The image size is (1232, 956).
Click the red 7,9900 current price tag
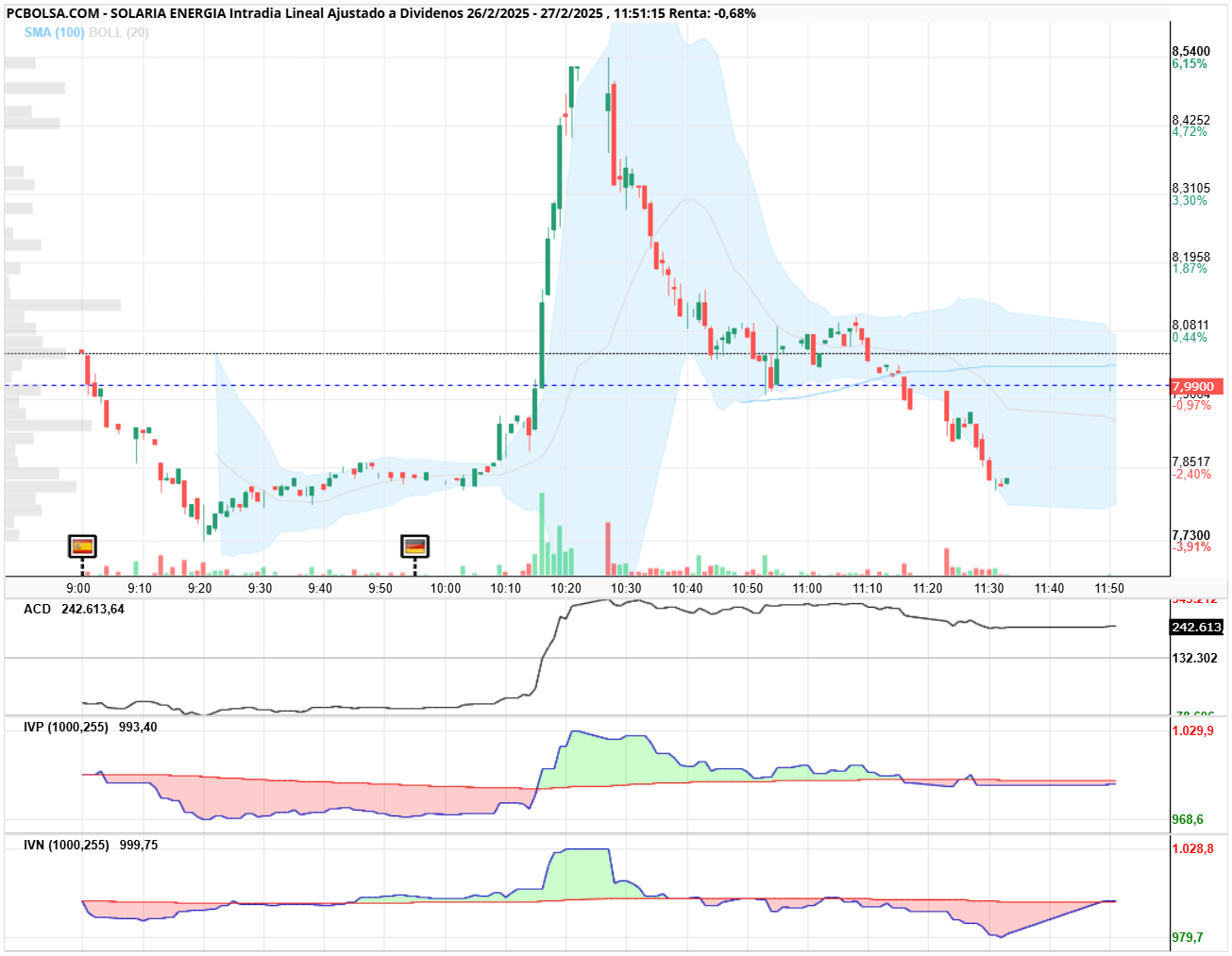(x=1197, y=387)
